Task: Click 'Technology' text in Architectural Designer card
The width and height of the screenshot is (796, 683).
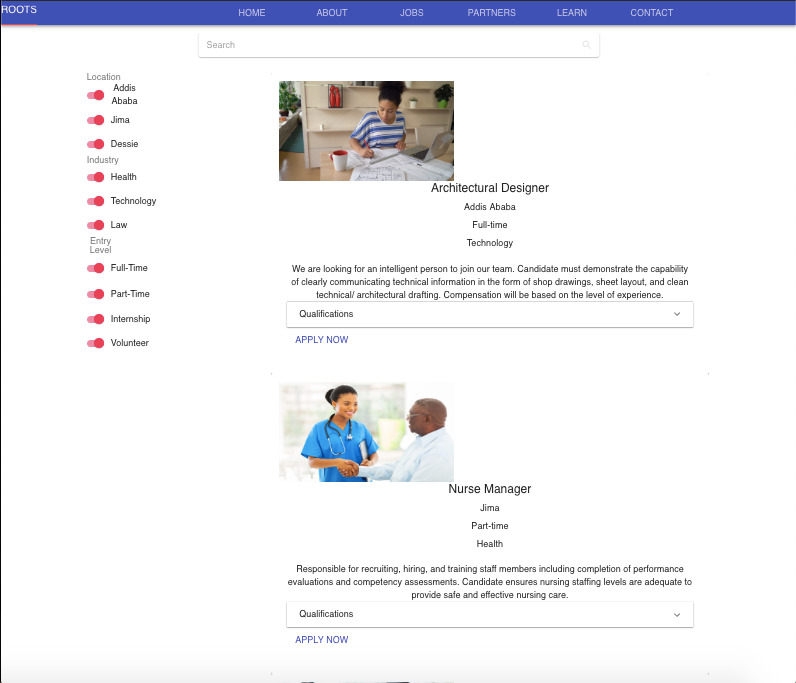Action: pyautogui.click(x=490, y=243)
